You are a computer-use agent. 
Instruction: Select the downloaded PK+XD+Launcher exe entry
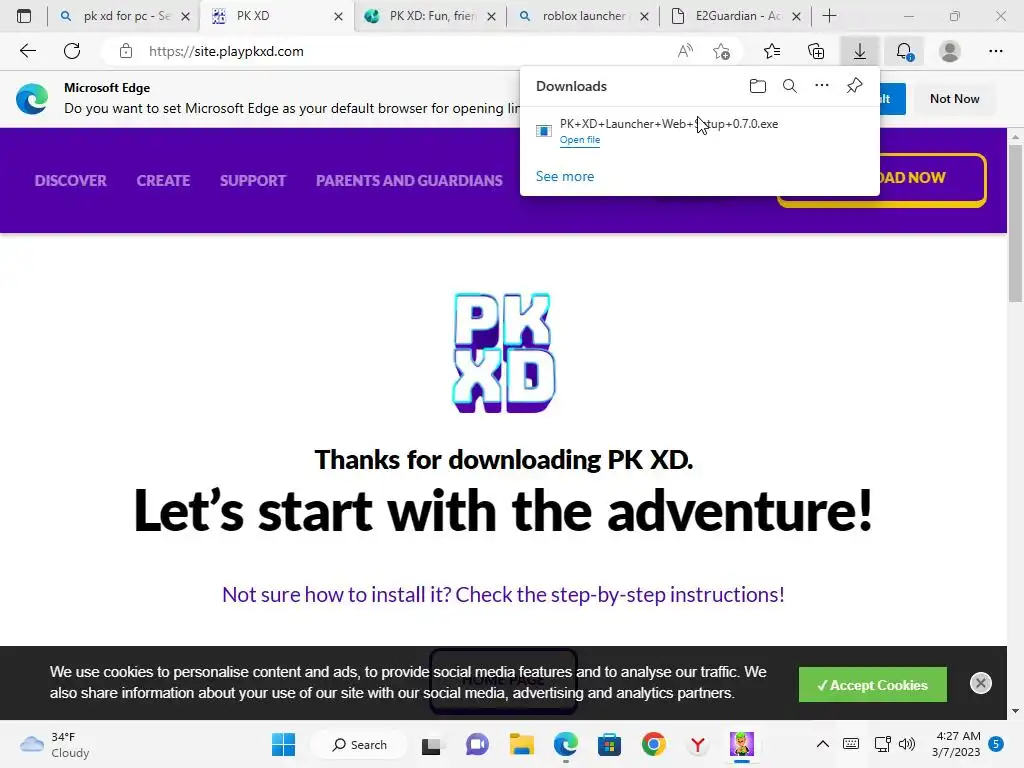tap(699, 131)
